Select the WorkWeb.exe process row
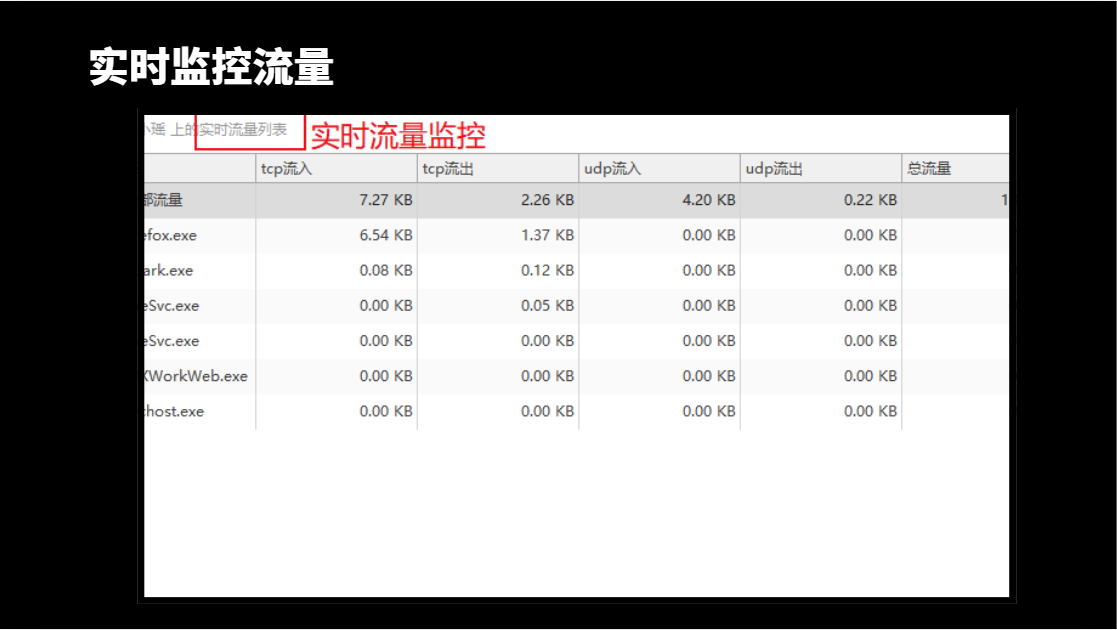The height and width of the screenshot is (630, 1117). click(576, 376)
